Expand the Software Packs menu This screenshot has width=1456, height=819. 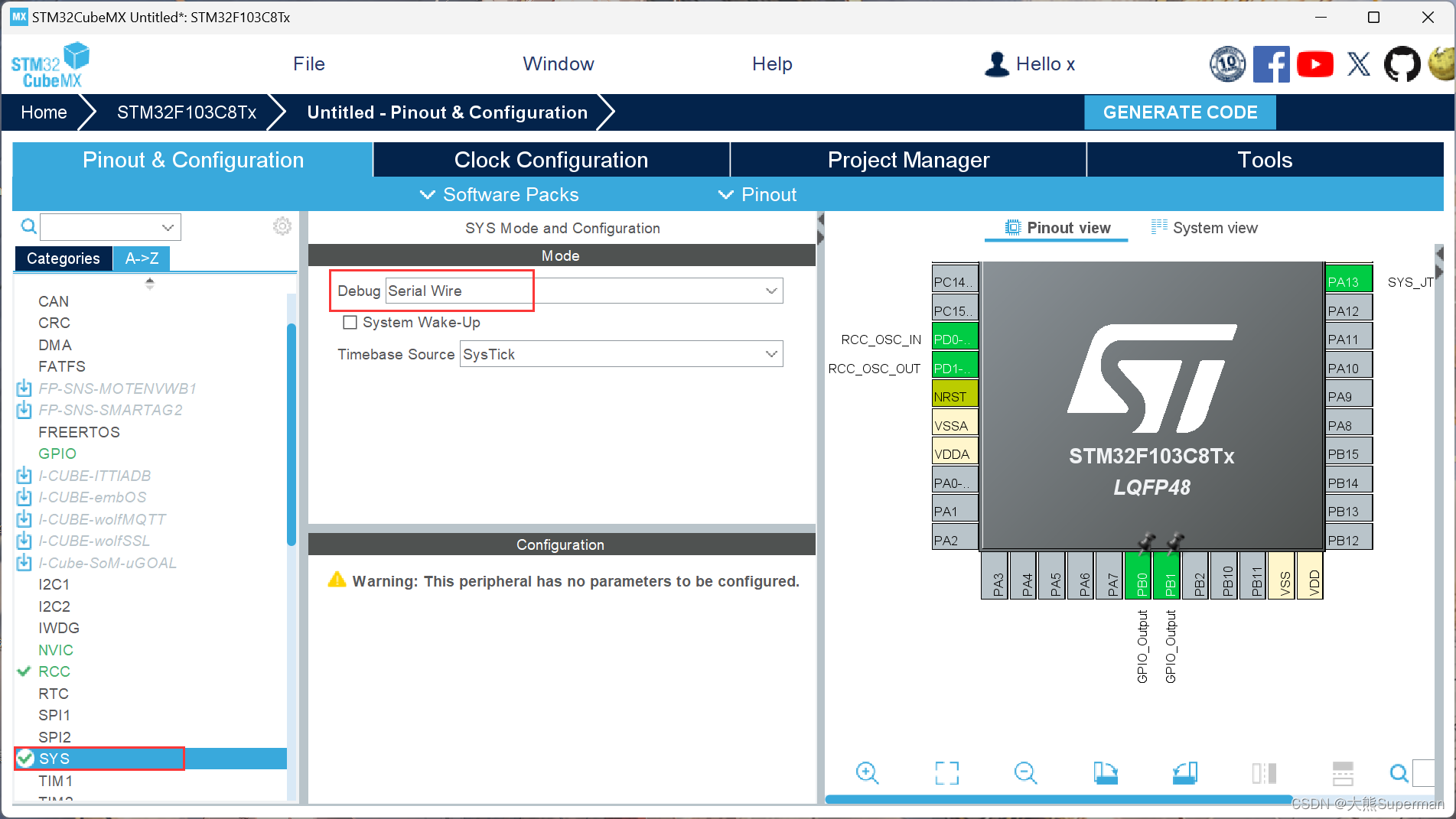[499, 194]
